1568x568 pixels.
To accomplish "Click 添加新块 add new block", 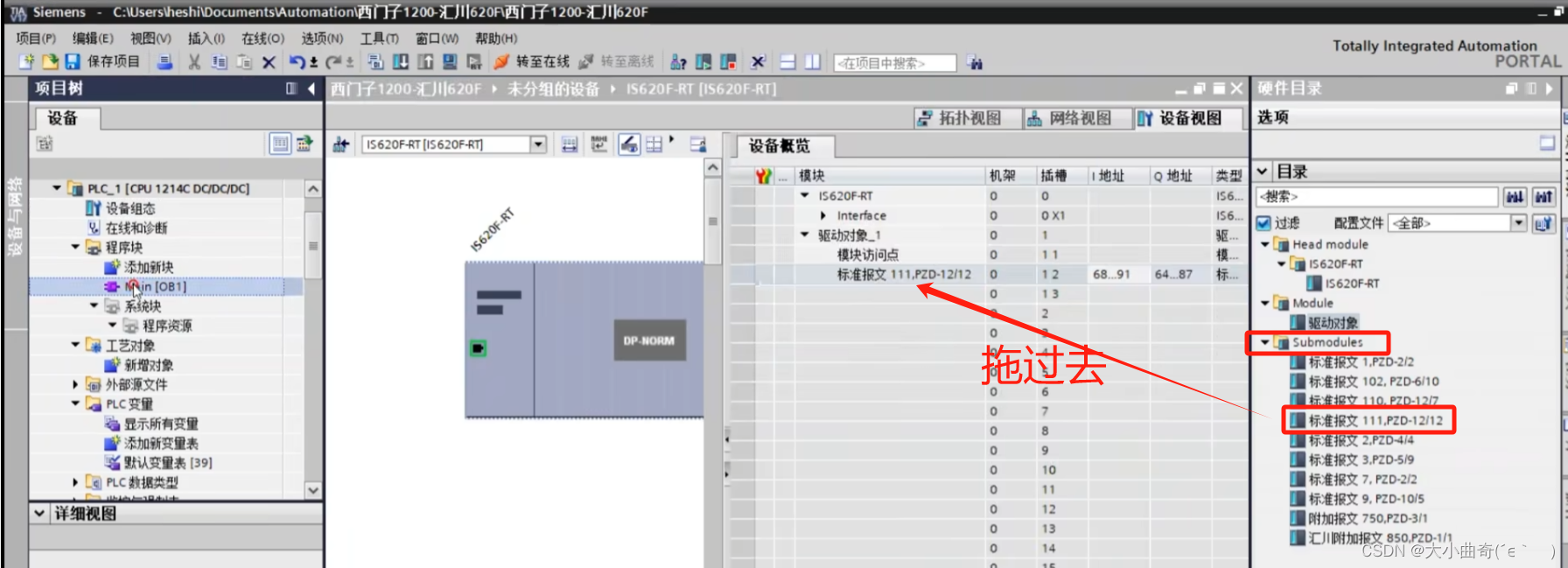I will click(x=149, y=267).
